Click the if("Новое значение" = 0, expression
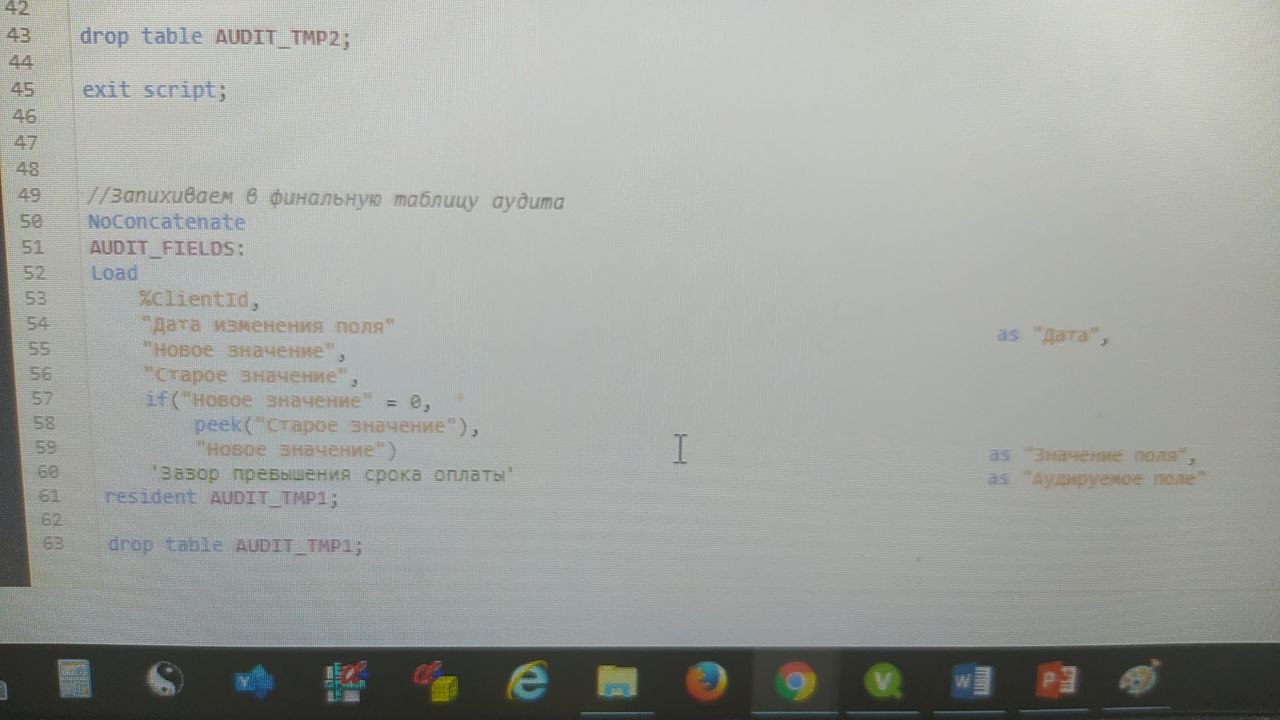 pos(289,401)
